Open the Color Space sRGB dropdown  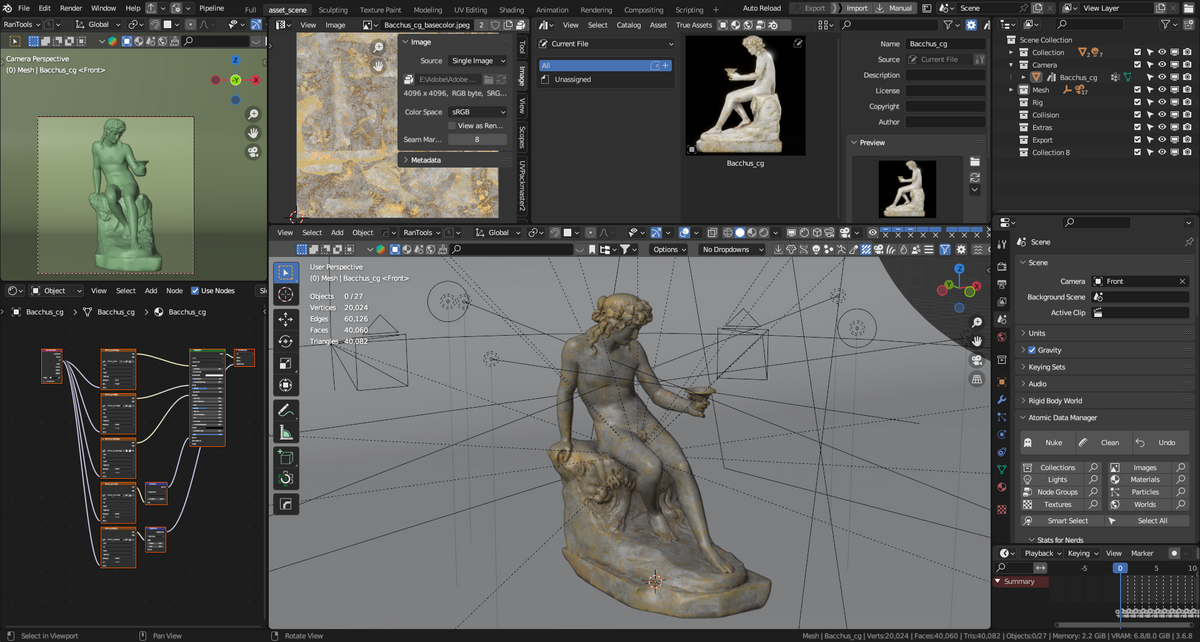(x=477, y=112)
